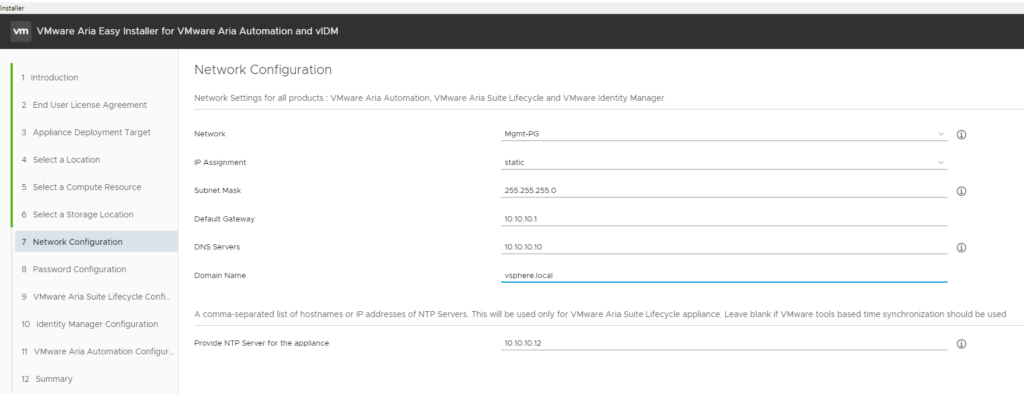Image resolution: width=1024 pixels, height=394 pixels.
Task: Click info icon for NTP Server field
Action: [x=961, y=344]
